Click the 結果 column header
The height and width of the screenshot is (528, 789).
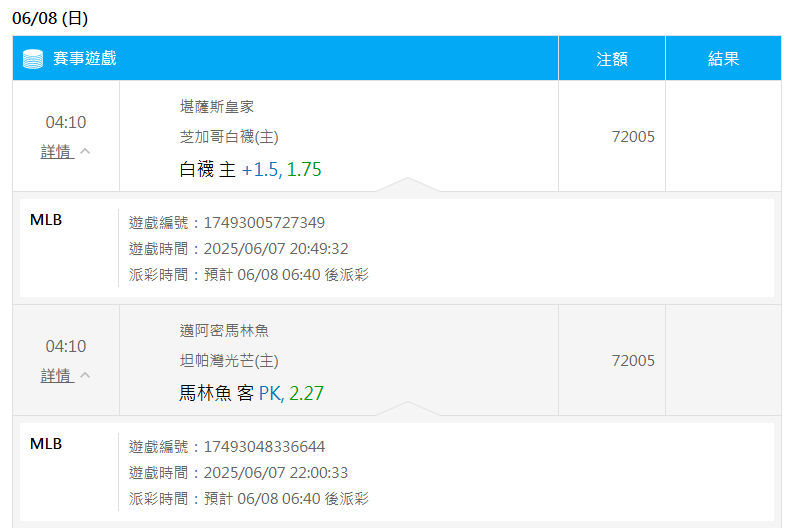[x=723, y=59]
